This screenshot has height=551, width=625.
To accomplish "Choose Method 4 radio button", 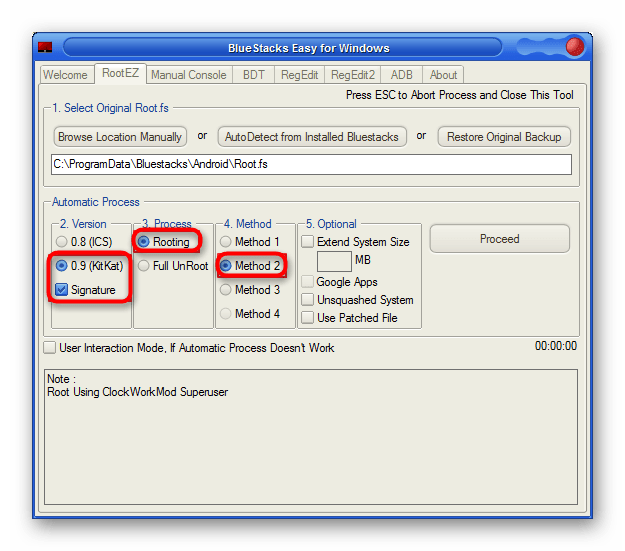I will click(250, 314).
